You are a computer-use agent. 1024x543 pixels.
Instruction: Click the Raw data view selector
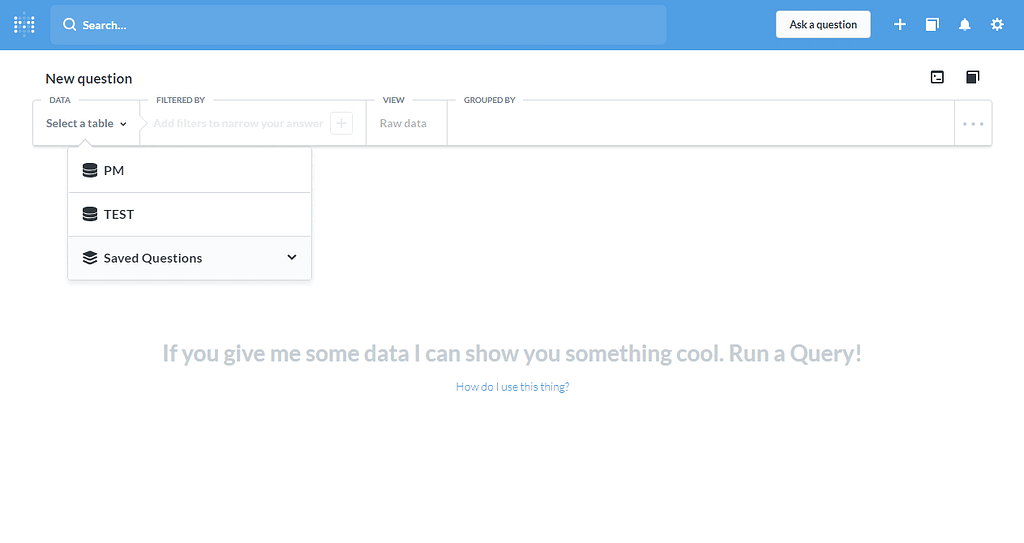[x=403, y=123]
